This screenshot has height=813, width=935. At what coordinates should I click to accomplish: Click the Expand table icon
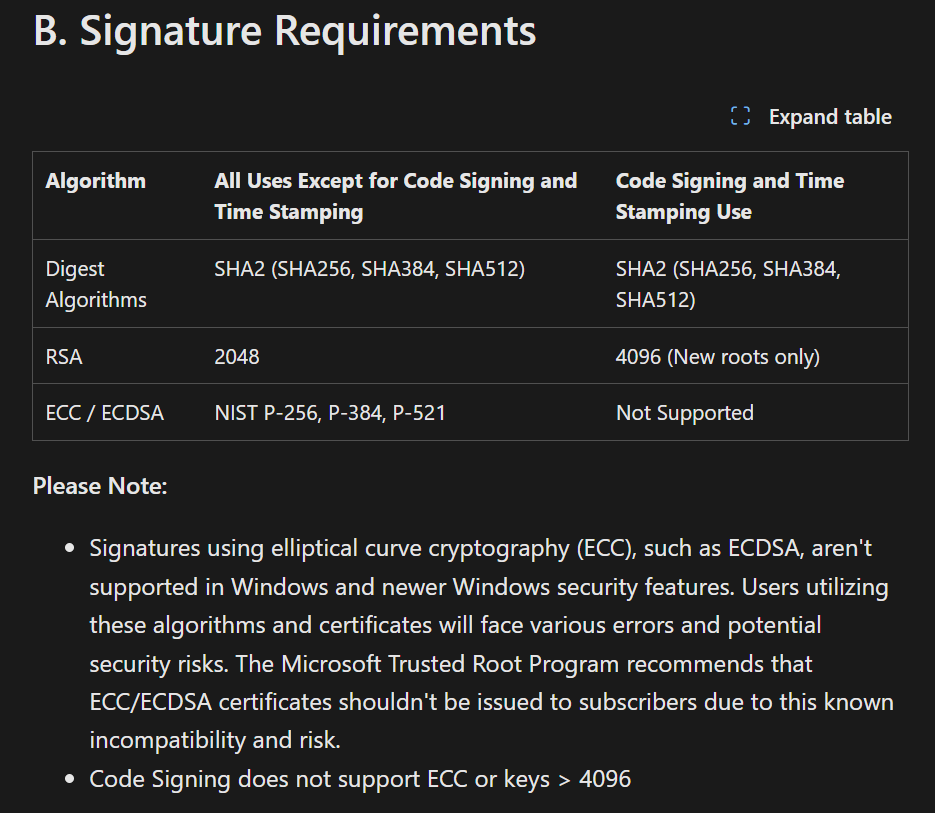click(740, 116)
